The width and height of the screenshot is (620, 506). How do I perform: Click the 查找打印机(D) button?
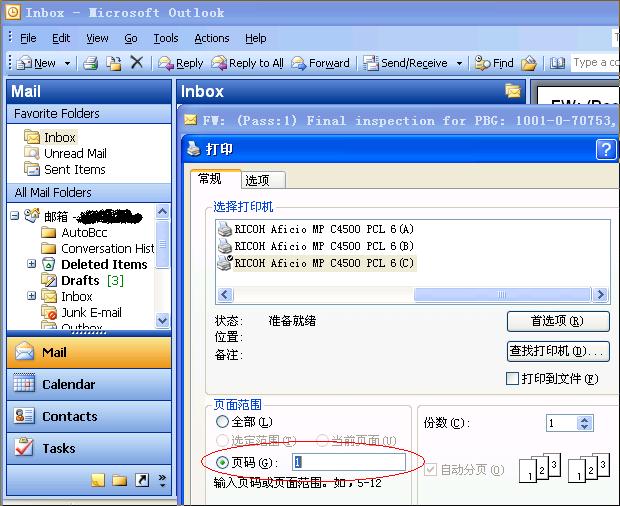coord(558,351)
